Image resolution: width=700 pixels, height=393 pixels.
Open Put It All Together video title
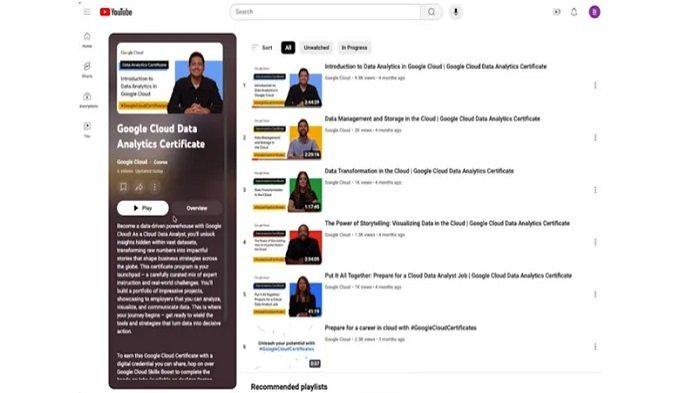pyautogui.click(x=448, y=276)
